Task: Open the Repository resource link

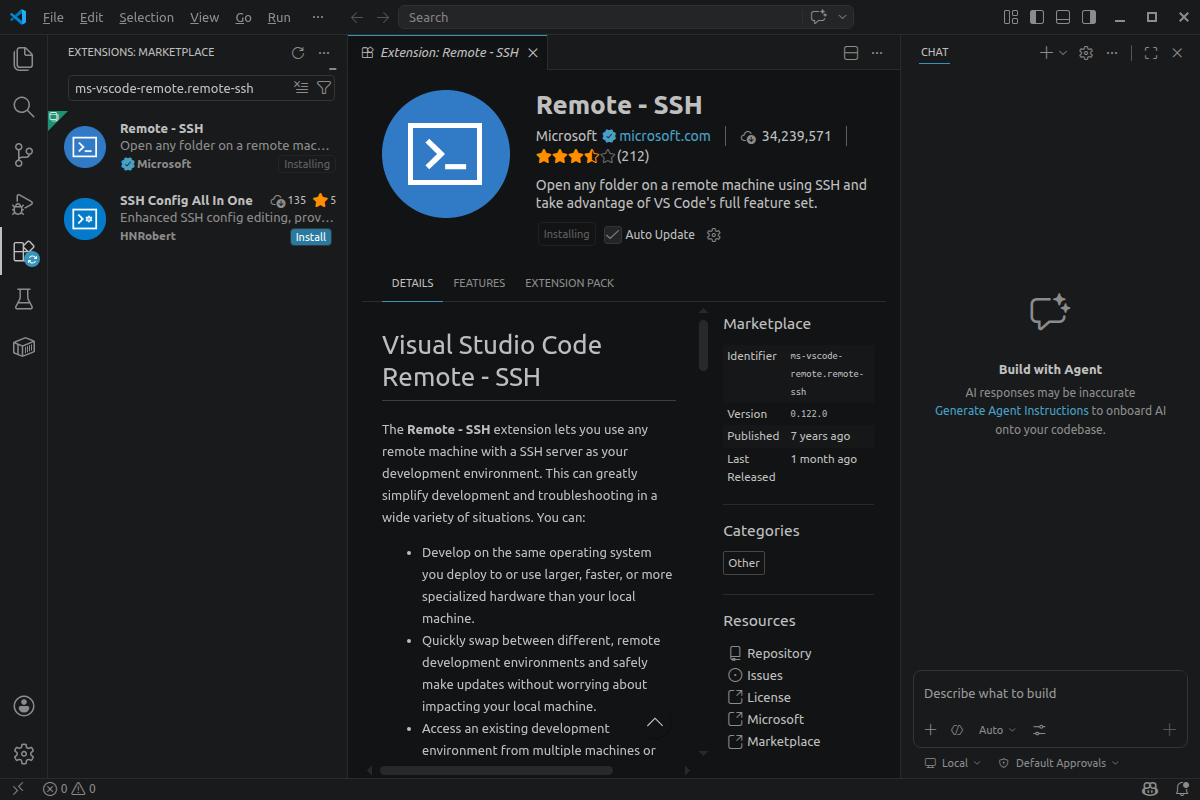Action: coord(779,653)
